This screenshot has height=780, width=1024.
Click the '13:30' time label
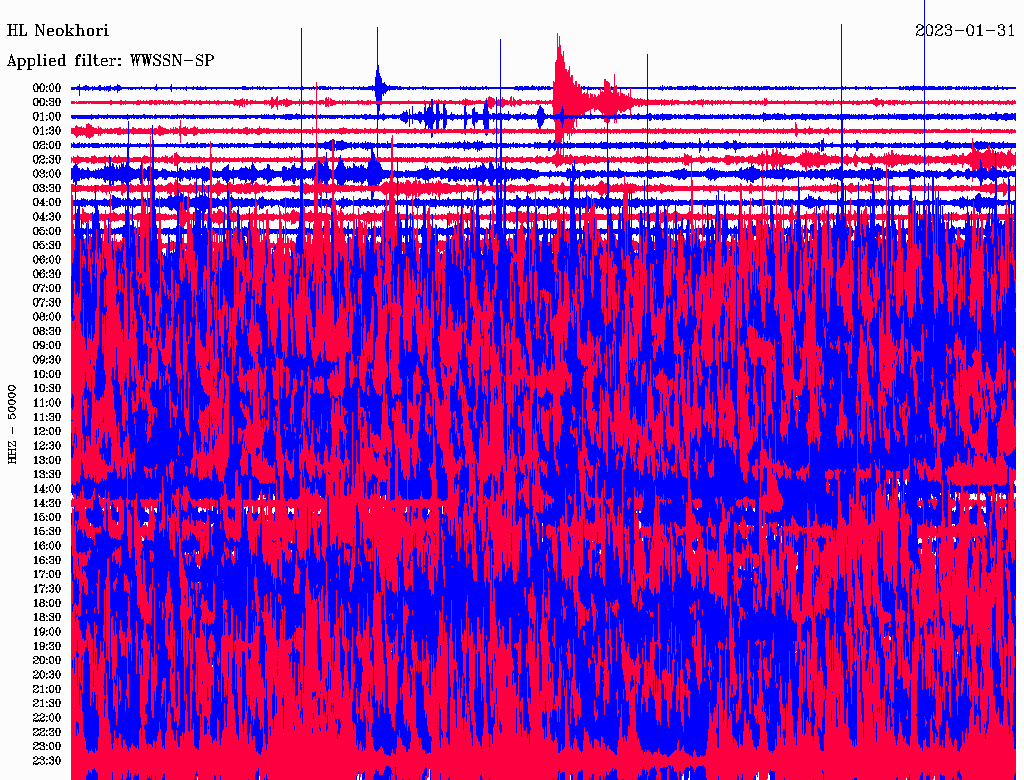click(47, 475)
